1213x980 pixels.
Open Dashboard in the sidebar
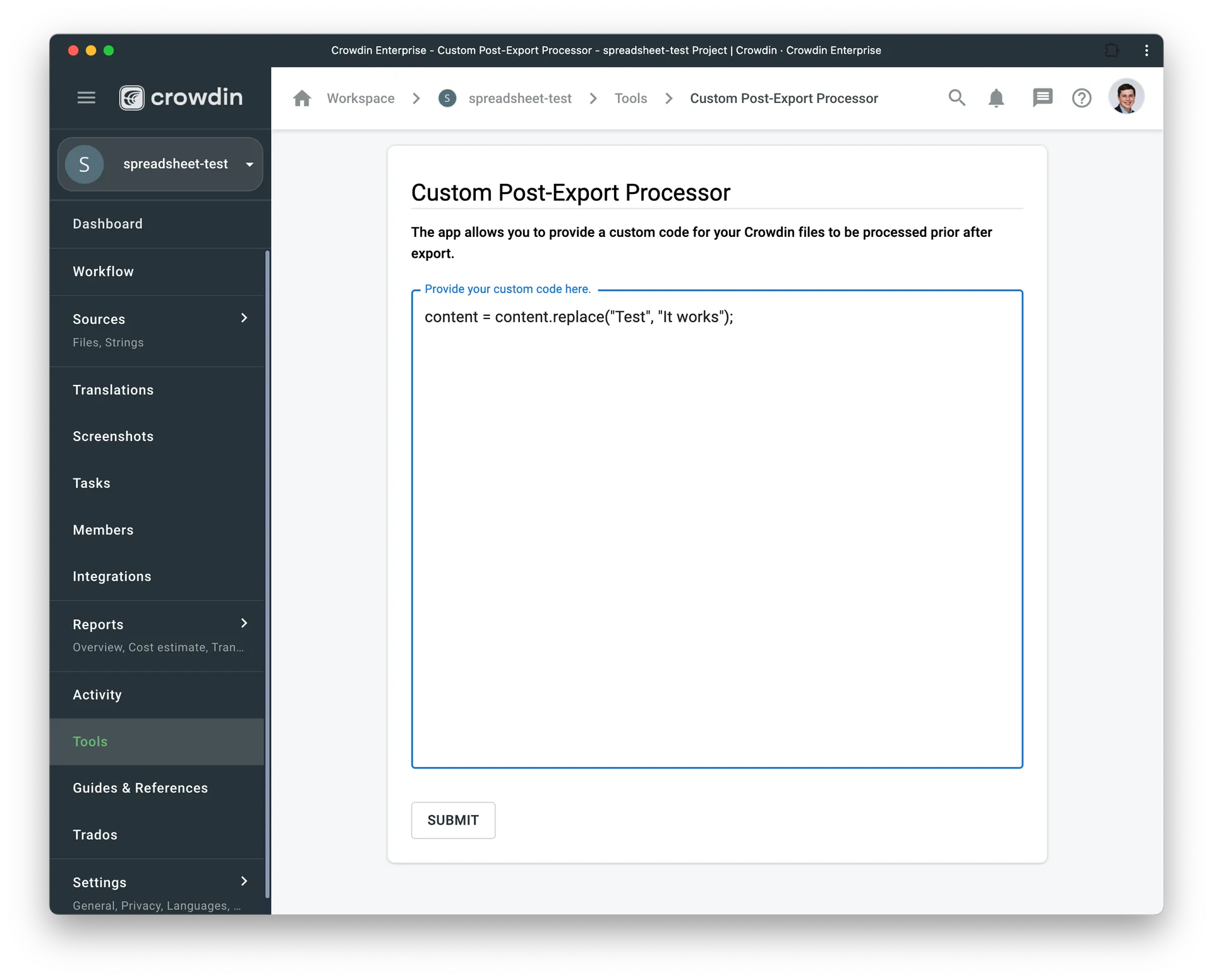[x=157, y=224]
